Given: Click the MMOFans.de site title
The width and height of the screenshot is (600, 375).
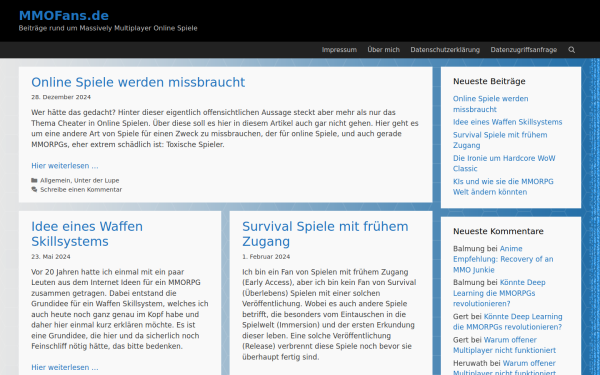Looking at the screenshot, I should [64, 16].
